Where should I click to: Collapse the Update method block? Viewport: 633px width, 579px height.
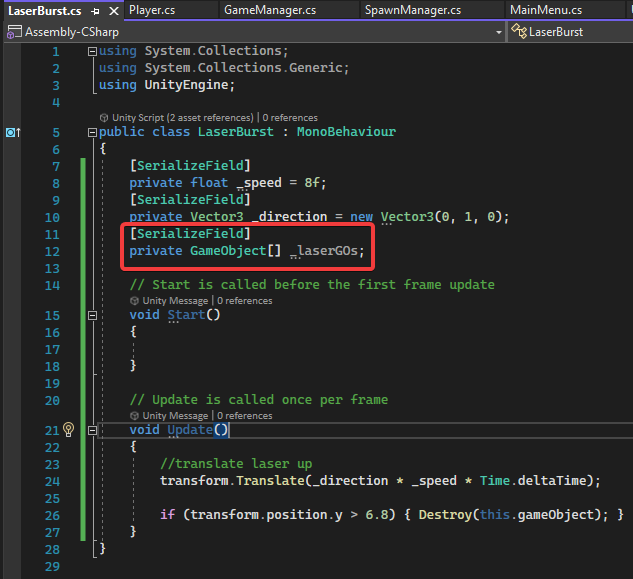(x=92, y=430)
